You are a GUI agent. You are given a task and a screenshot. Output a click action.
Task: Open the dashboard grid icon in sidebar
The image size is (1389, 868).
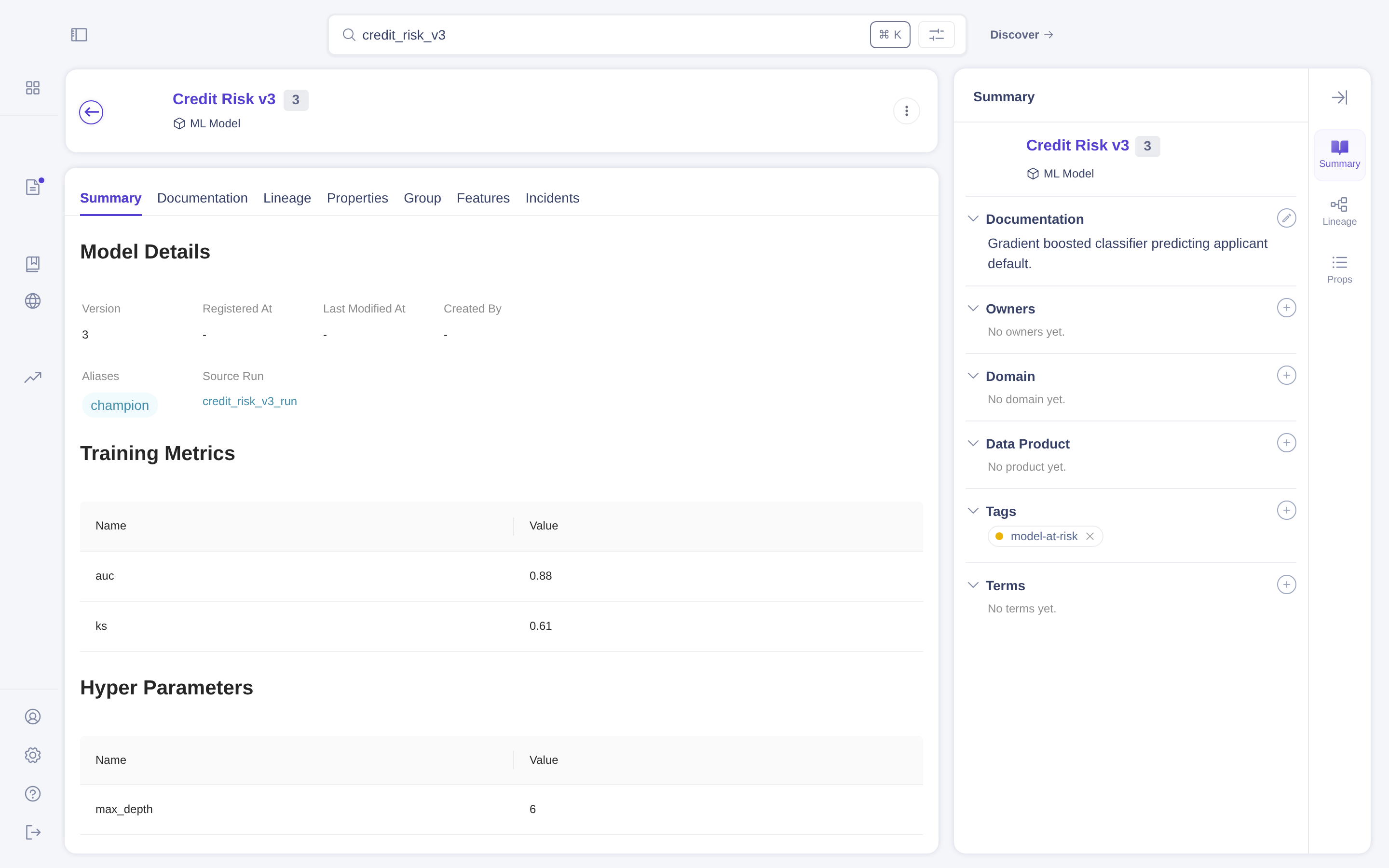[33, 88]
